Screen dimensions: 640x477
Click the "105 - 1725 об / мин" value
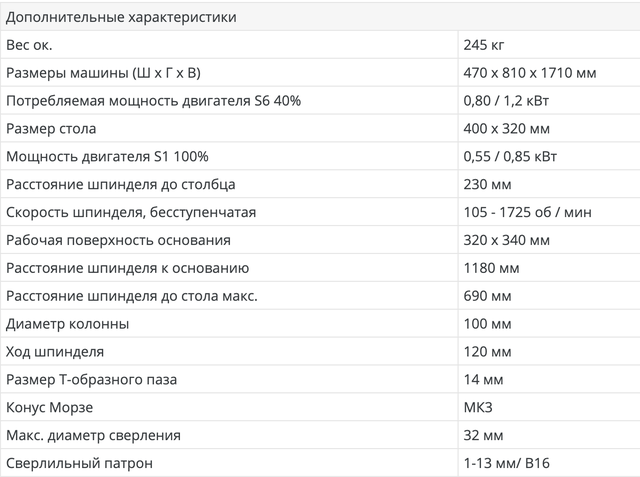pyautogui.click(x=526, y=212)
